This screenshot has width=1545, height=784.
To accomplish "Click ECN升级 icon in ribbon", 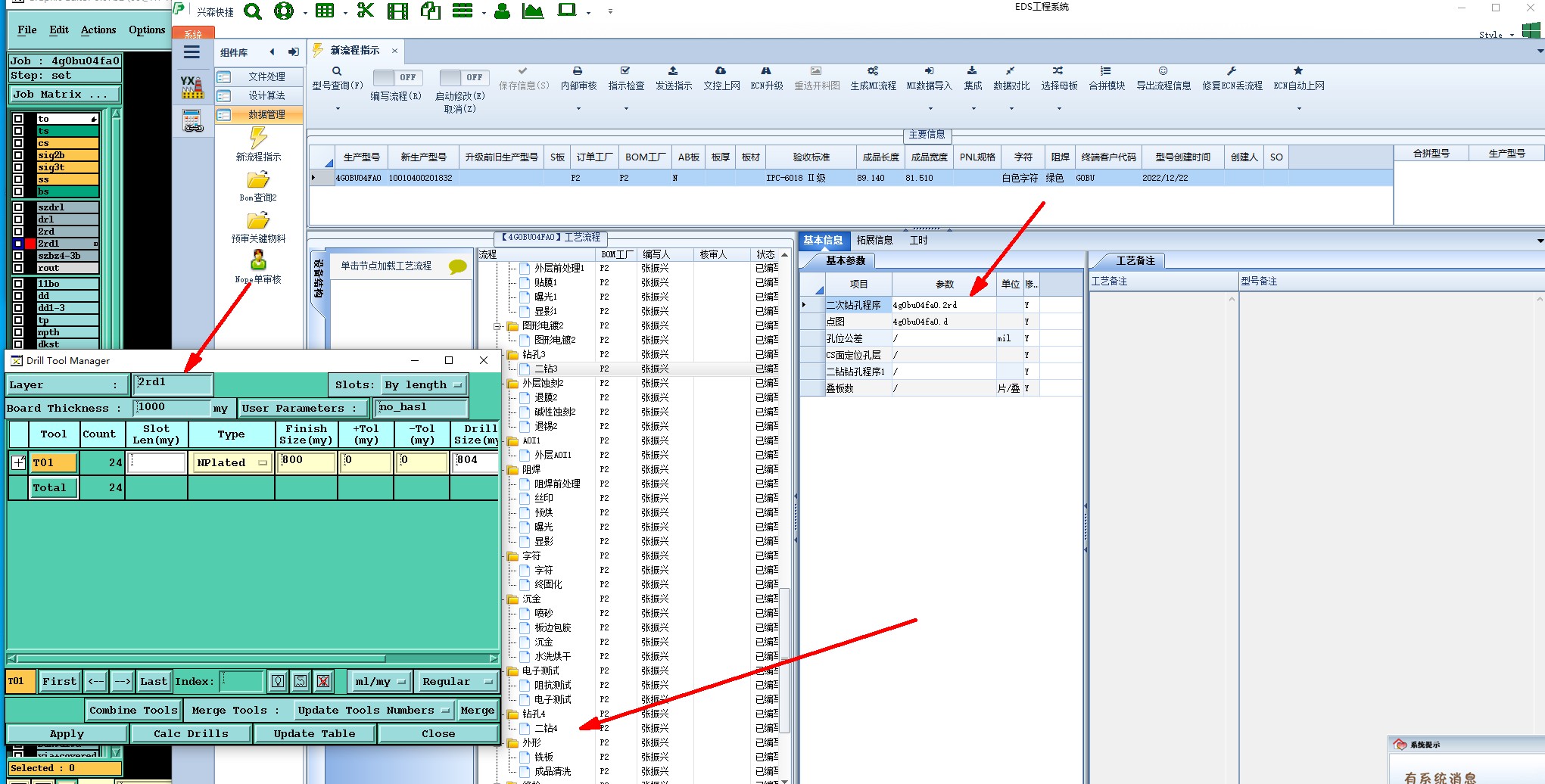I will coord(766,71).
